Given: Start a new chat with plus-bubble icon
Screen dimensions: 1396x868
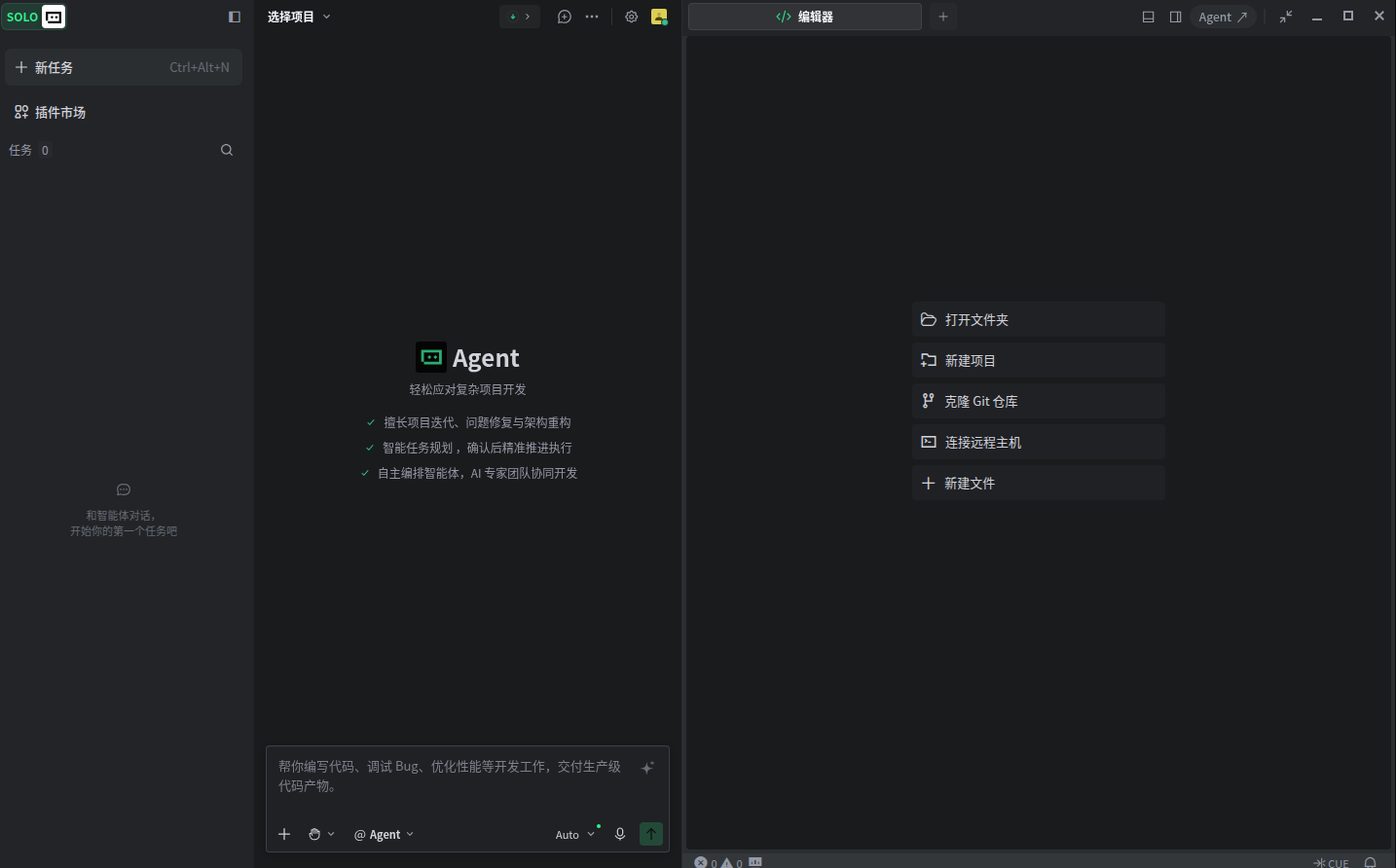Looking at the screenshot, I should [565, 17].
